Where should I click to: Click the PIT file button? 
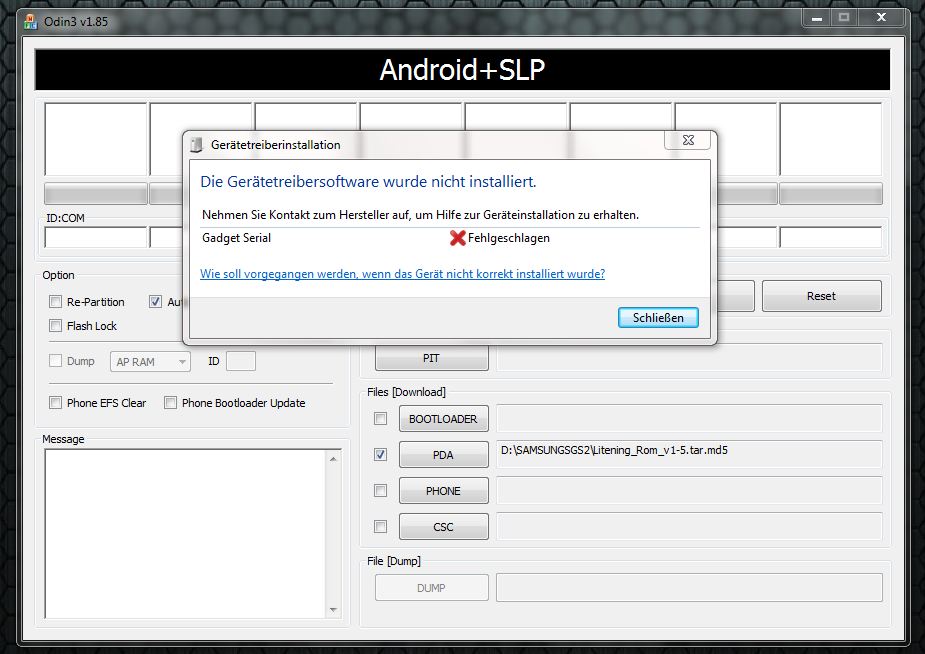pyautogui.click(x=431, y=358)
